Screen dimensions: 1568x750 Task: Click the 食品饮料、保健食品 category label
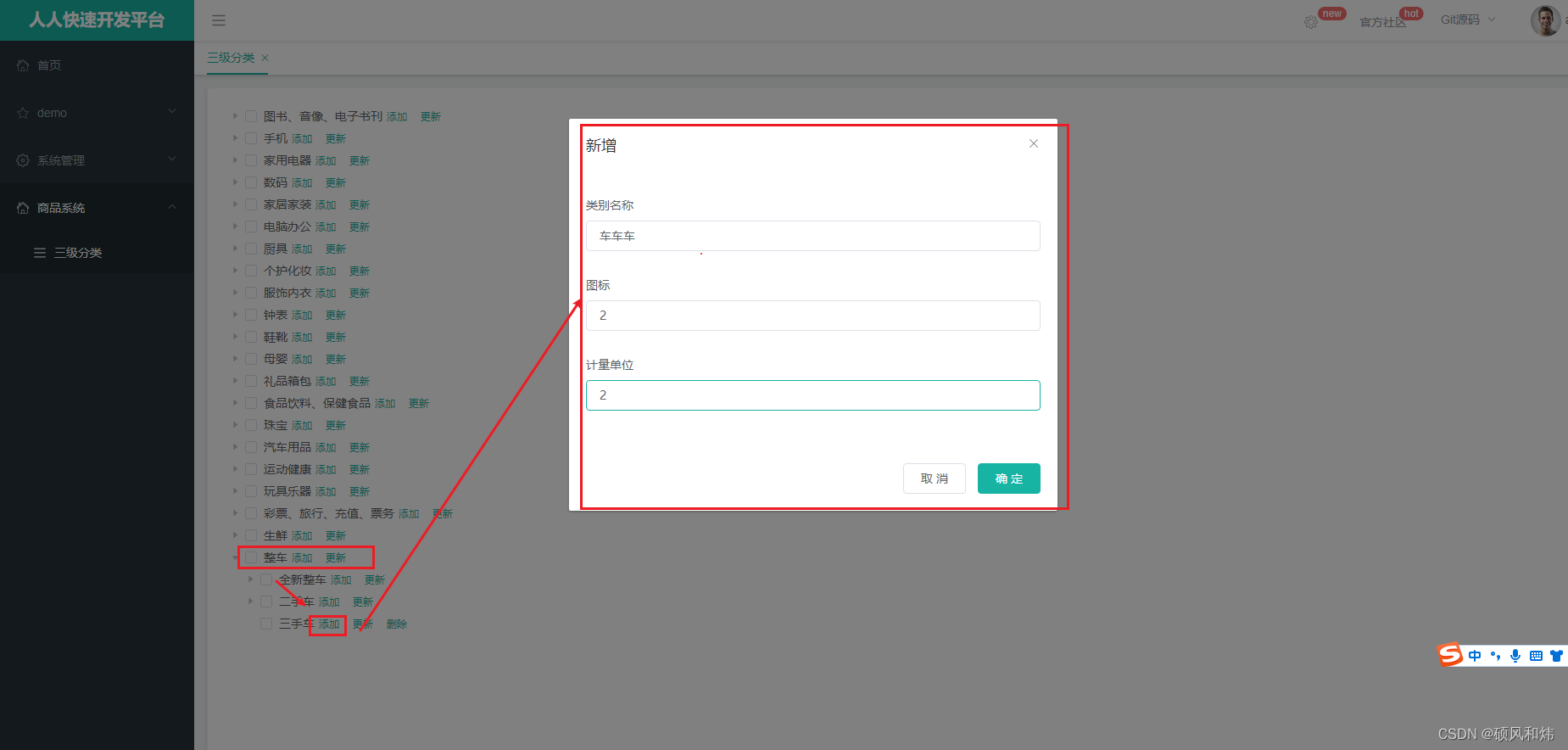click(x=317, y=403)
